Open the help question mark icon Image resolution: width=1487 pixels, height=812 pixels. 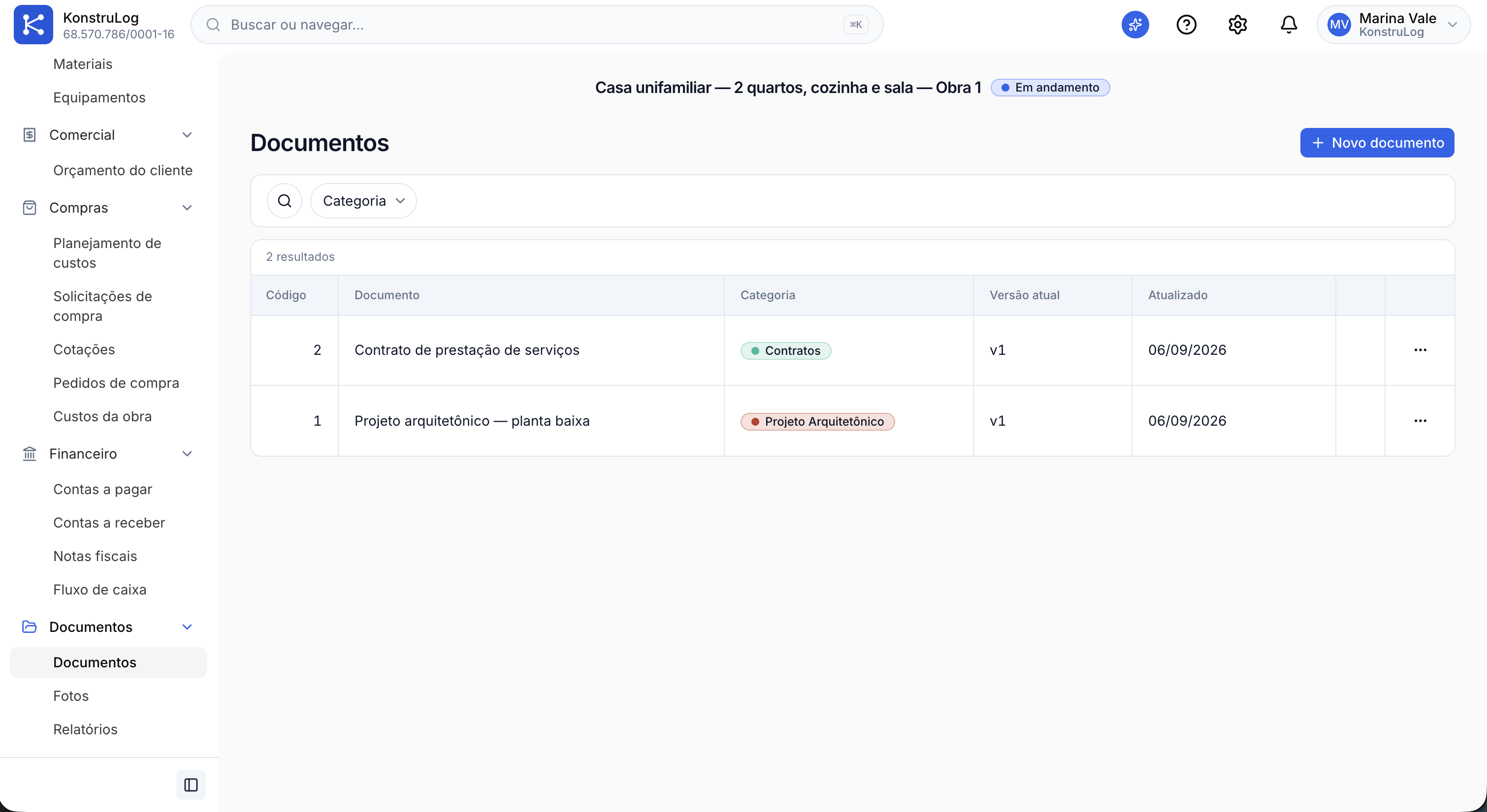pos(1186,25)
